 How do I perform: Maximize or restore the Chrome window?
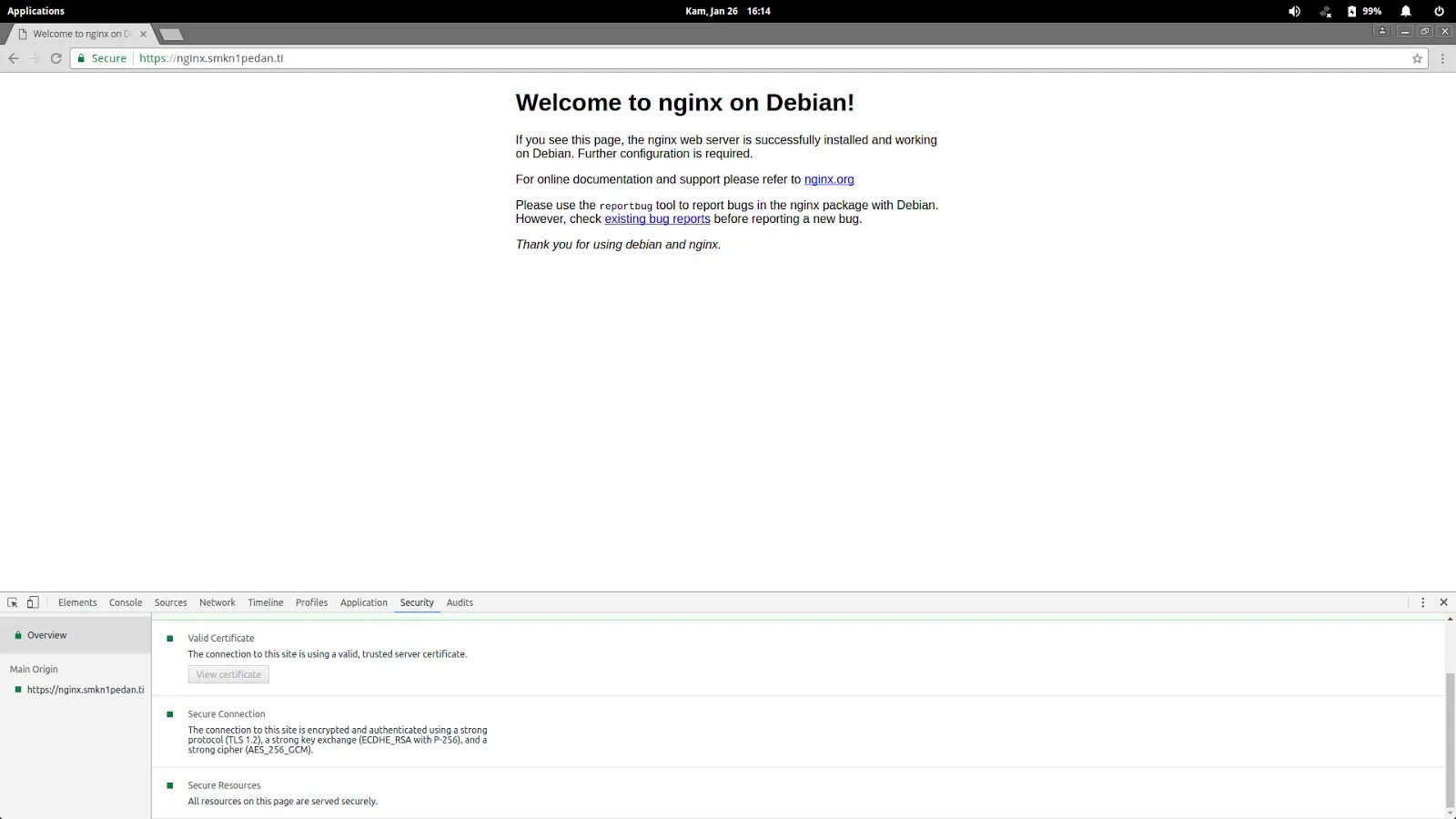1425,31
